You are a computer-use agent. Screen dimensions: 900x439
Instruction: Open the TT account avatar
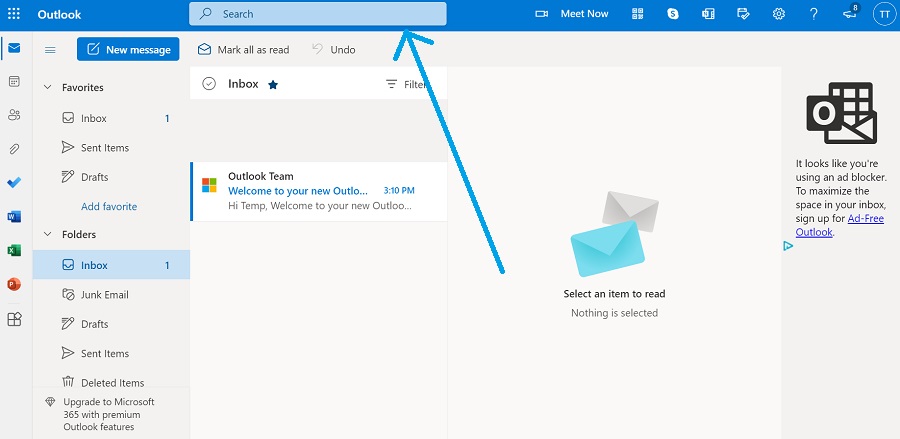(x=885, y=14)
